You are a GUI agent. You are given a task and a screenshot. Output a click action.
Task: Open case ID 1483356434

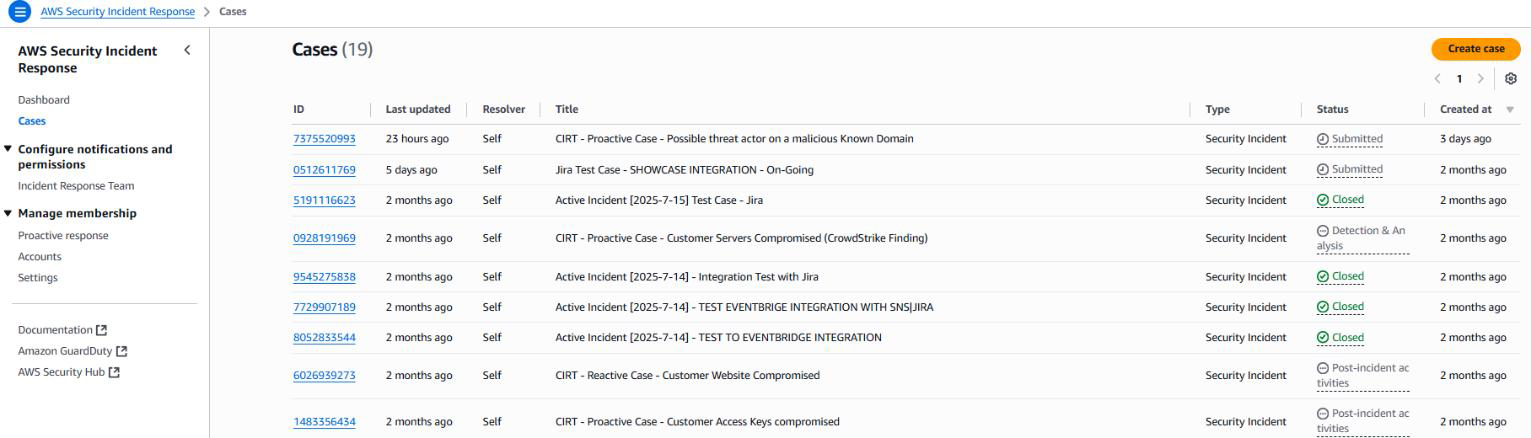coord(324,422)
